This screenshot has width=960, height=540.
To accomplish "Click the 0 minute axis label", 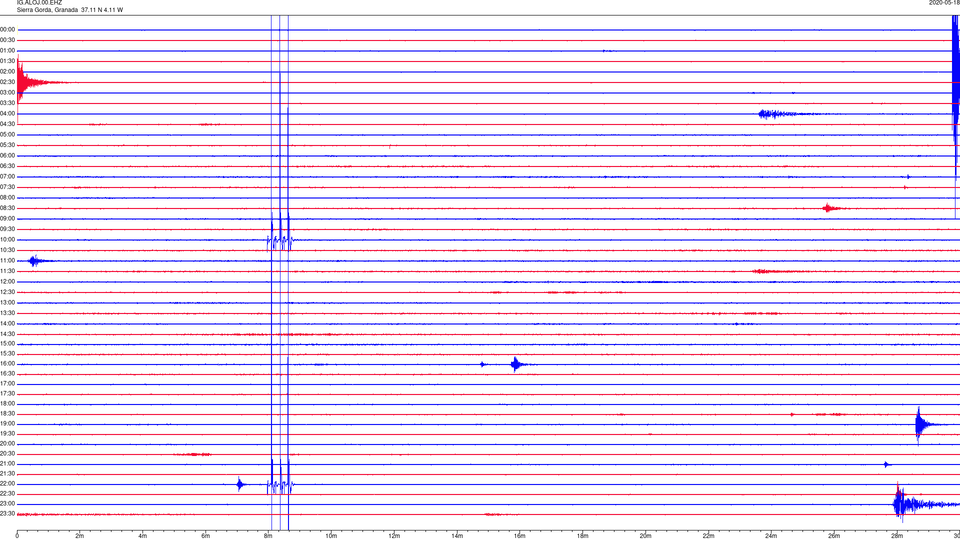I will click(17, 536).
